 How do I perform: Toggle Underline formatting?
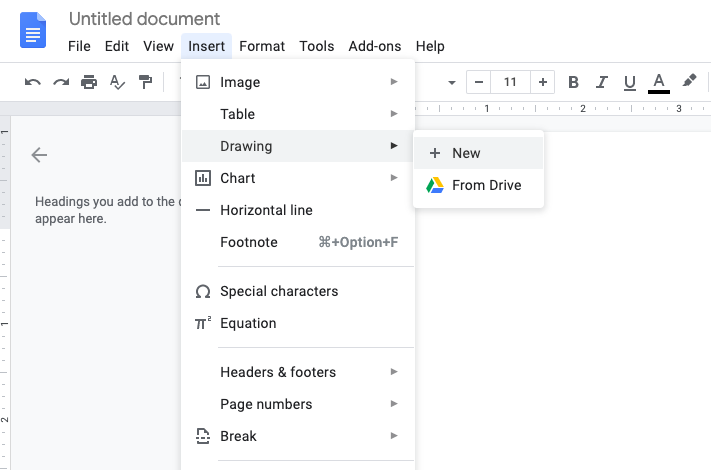[629, 82]
